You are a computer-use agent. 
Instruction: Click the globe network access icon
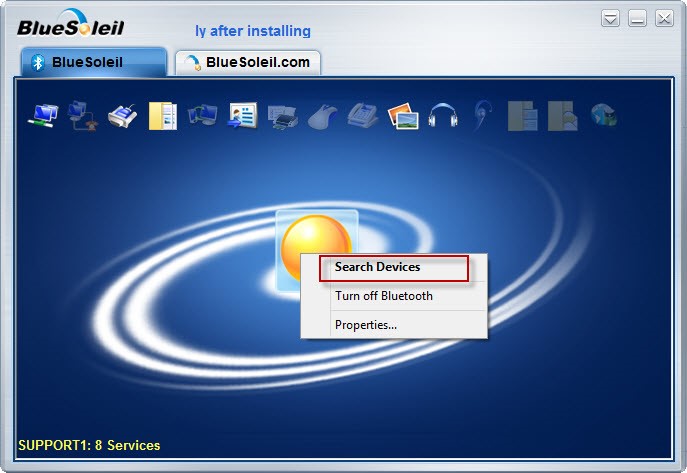pos(603,115)
